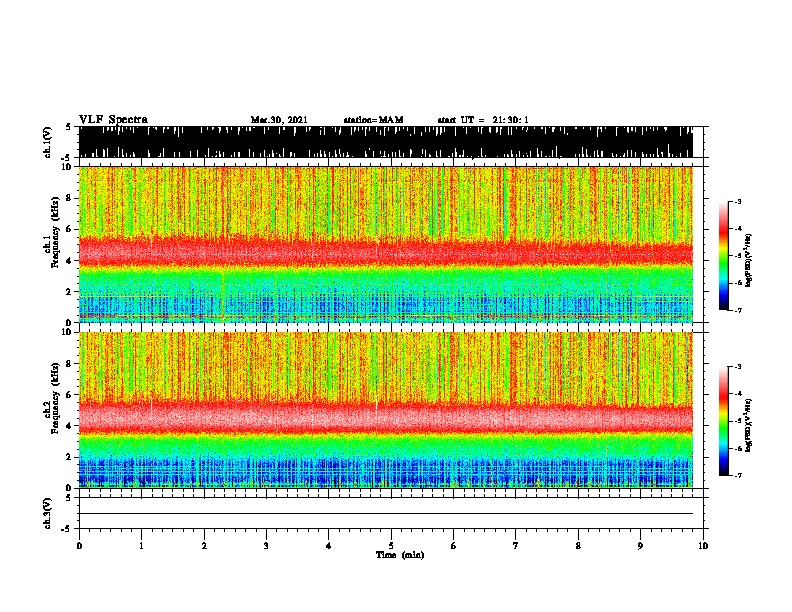Click the '-3' label on ch.2 colorbar
This screenshot has width=792, height=612.
(x=737, y=367)
